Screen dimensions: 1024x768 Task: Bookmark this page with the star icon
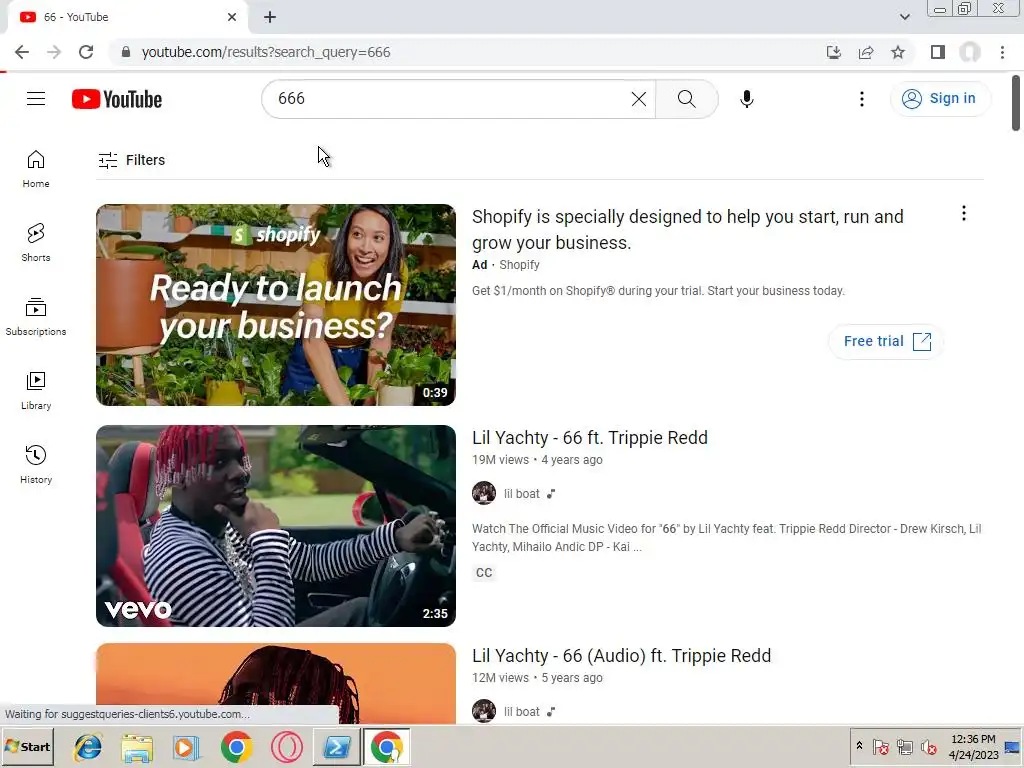coord(898,52)
